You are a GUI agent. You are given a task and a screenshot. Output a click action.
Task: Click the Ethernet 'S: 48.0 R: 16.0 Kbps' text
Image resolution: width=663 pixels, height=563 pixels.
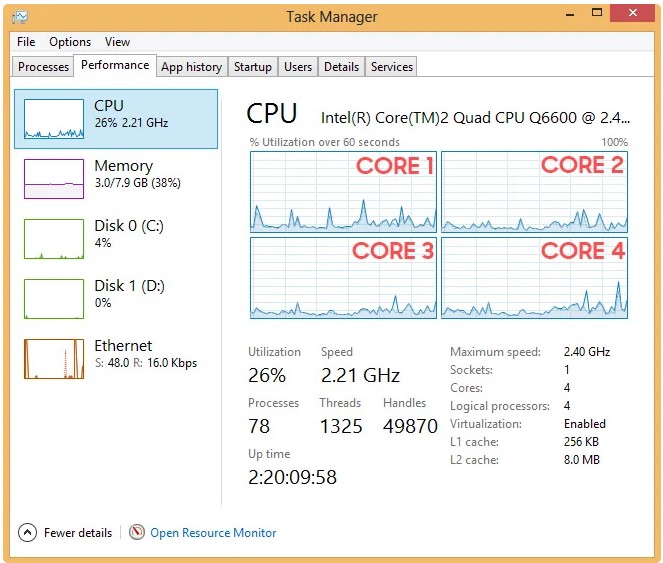146,363
